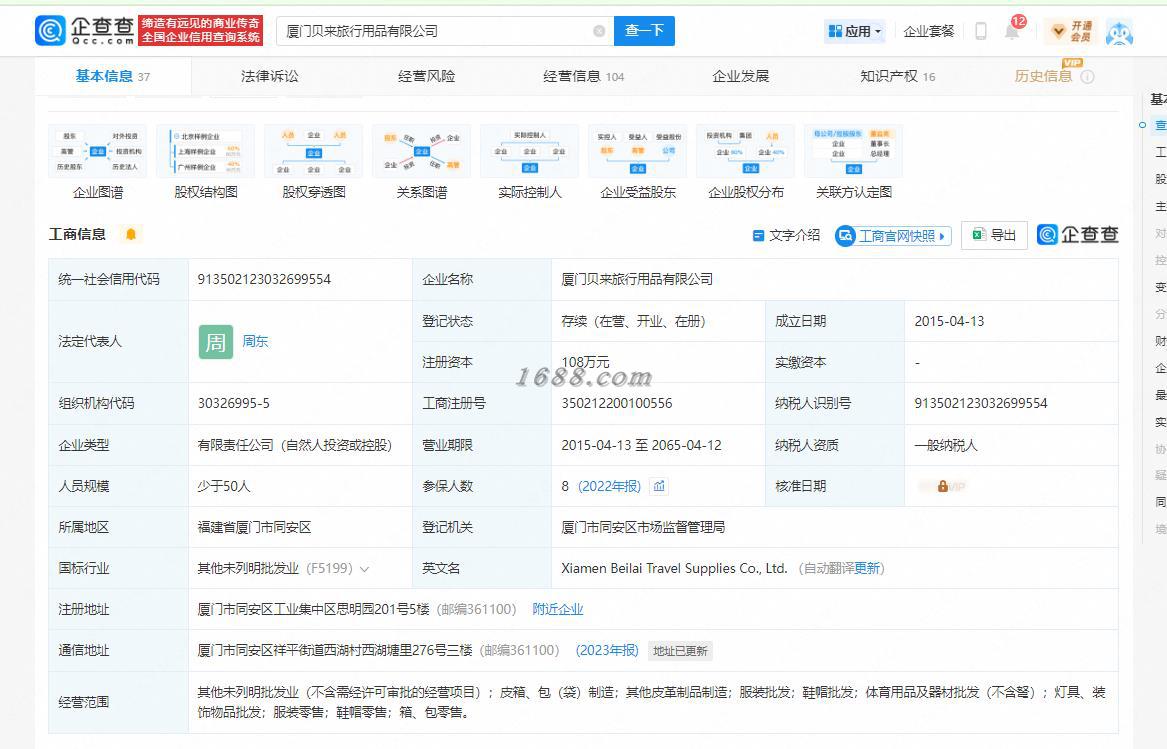Click the info icon beside 历史信息
The height and width of the screenshot is (749, 1167).
(1087, 77)
